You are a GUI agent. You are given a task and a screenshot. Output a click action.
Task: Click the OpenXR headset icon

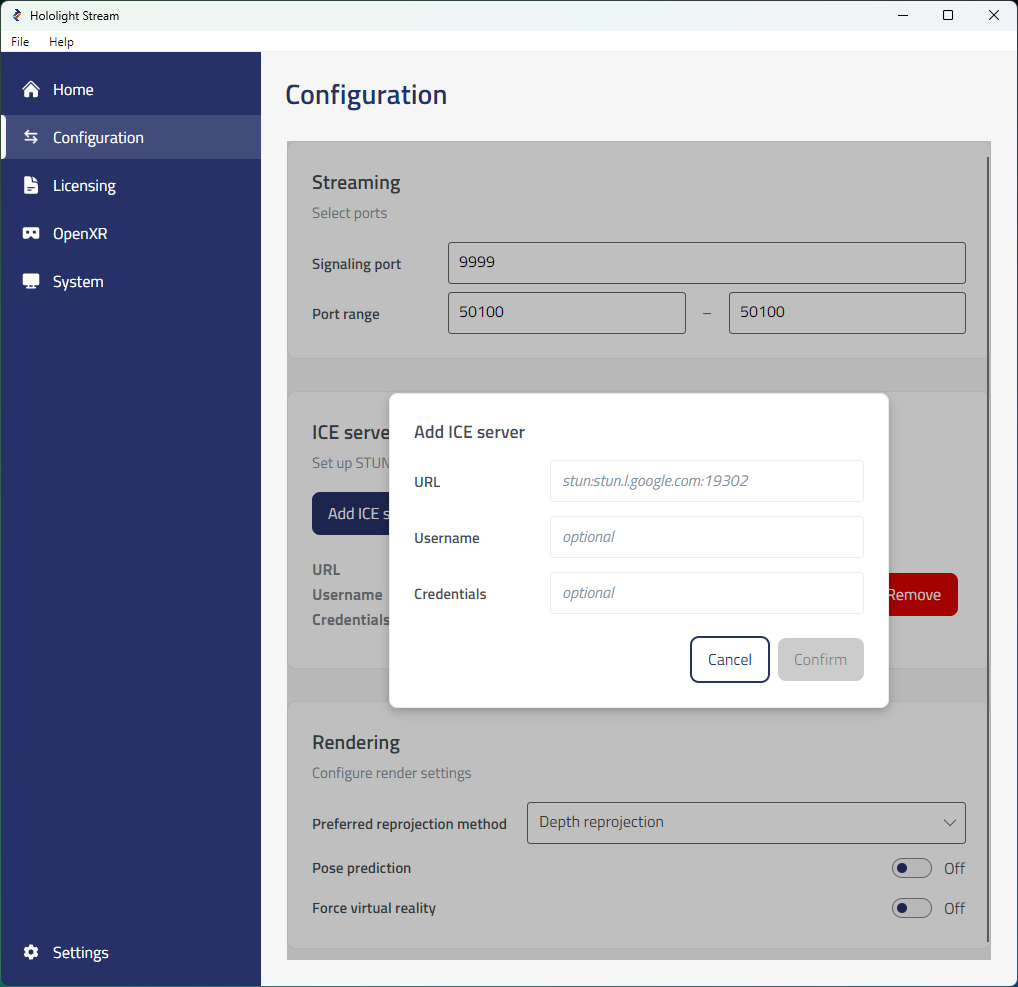click(31, 233)
